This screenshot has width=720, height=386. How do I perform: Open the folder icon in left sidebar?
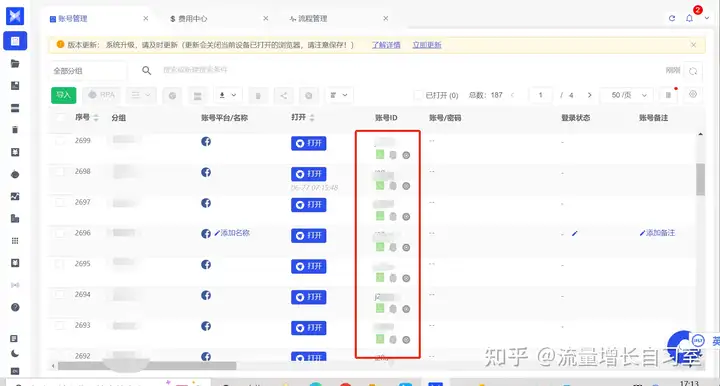[x=15, y=64]
